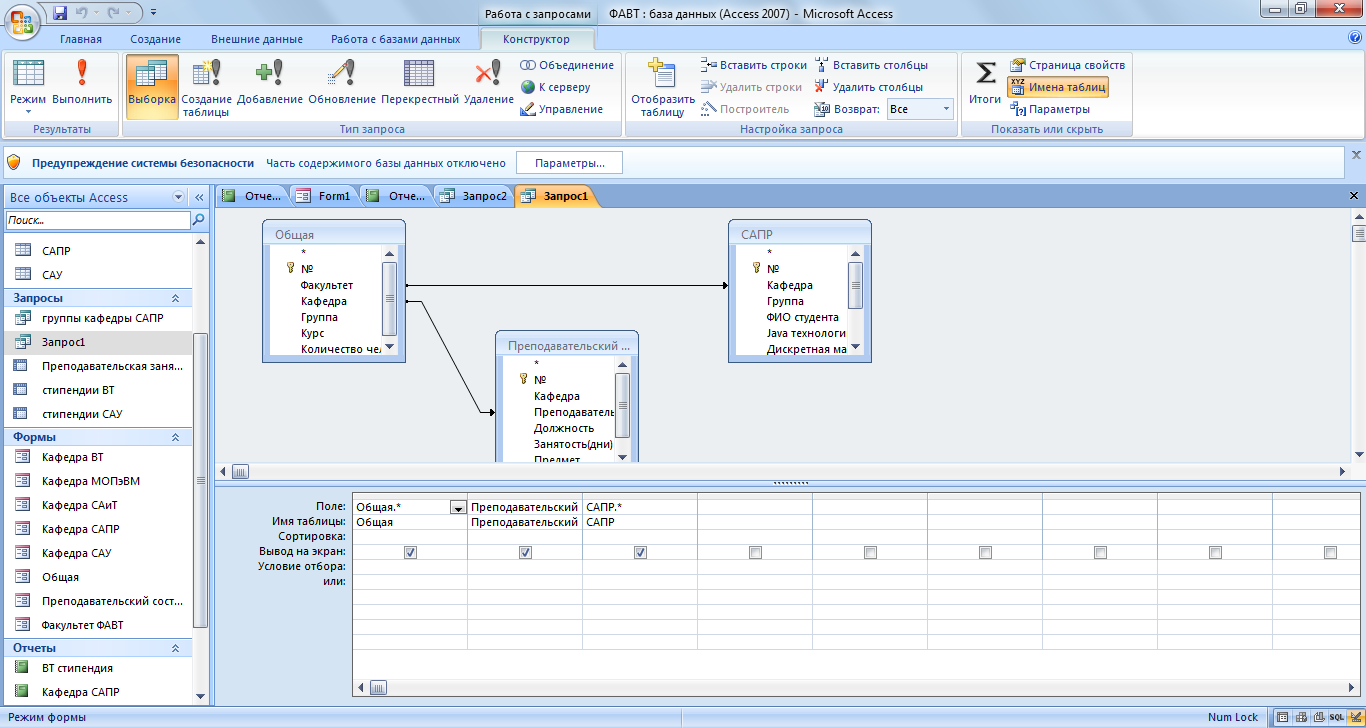Check Вывод на экран in seventh grid column
This screenshot has height=728, width=1366.
[1100, 552]
